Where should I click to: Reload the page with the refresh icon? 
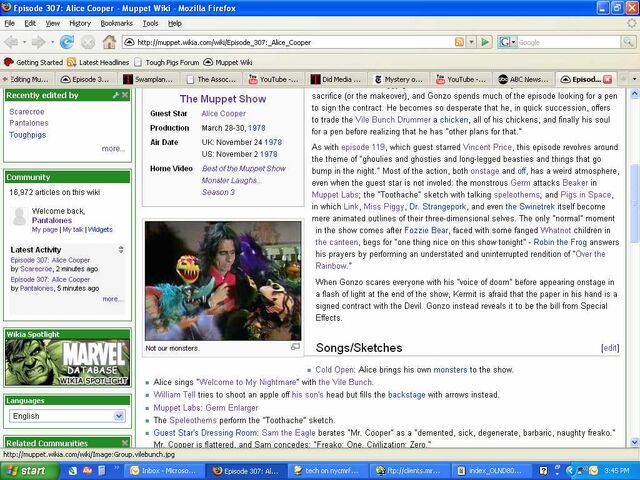click(67, 42)
